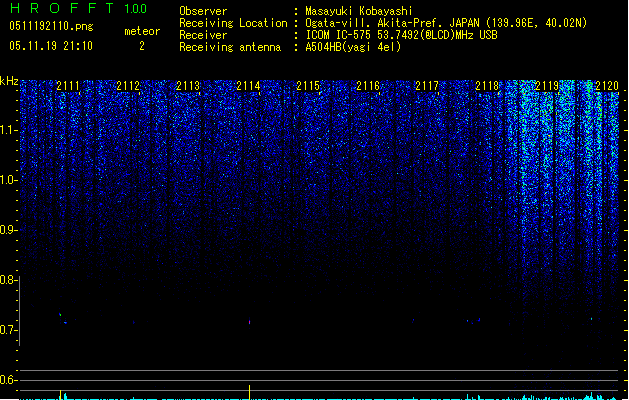Click the 0.8 frequency axis label
The height and width of the screenshot is (400, 629).
[x=8, y=280]
